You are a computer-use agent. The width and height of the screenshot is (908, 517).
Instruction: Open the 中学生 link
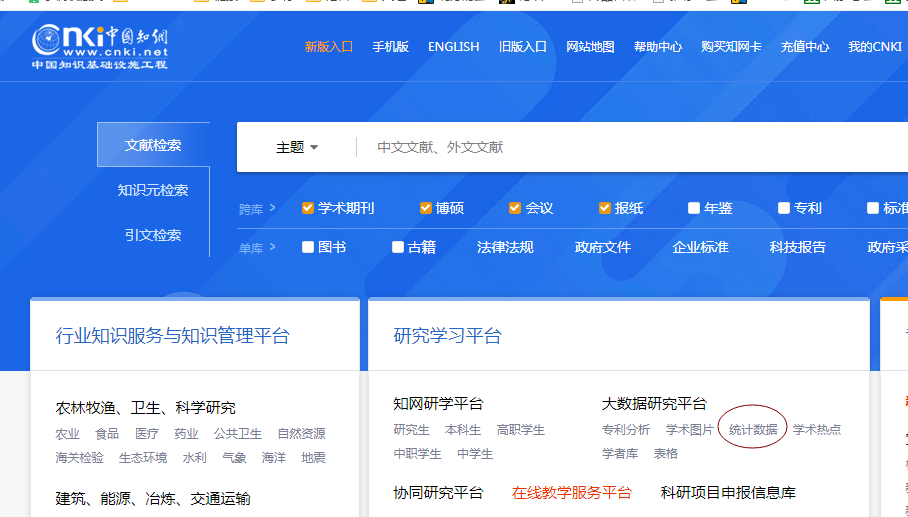[x=475, y=454]
